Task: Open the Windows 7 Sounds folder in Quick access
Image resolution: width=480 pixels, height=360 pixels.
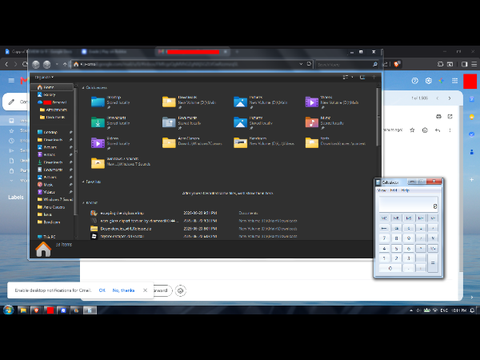Action: (98, 163)
